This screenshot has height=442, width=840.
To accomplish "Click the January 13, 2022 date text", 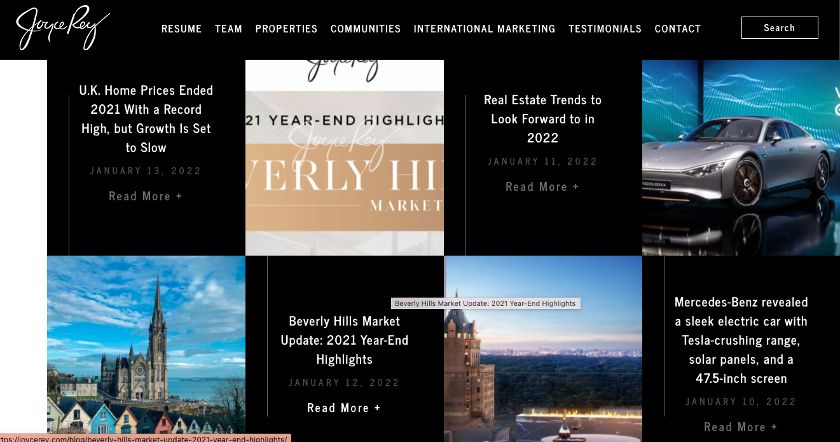I will 145,171.
